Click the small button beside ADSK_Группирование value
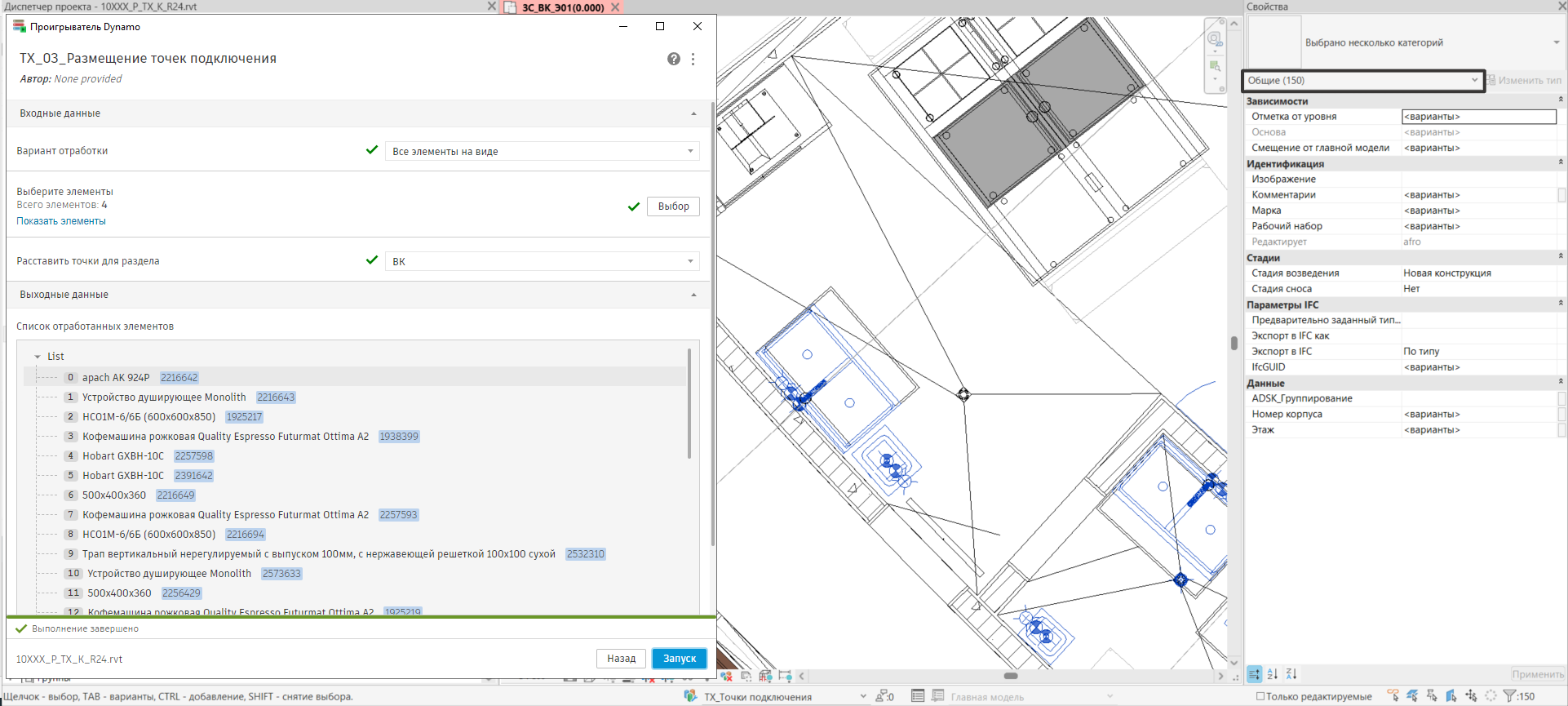 tap(1561, 398)
